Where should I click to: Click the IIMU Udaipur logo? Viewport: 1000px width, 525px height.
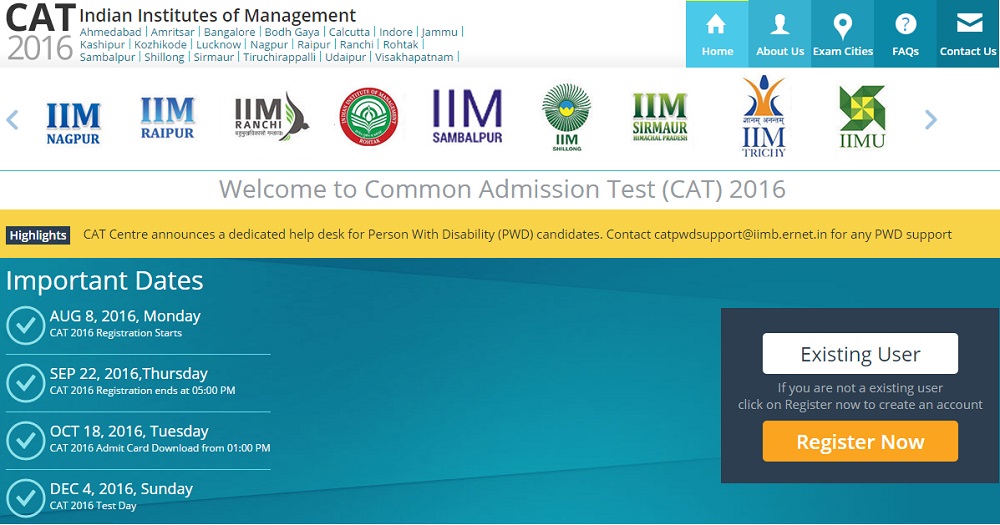pyautogui.click(x=862, y=117)
